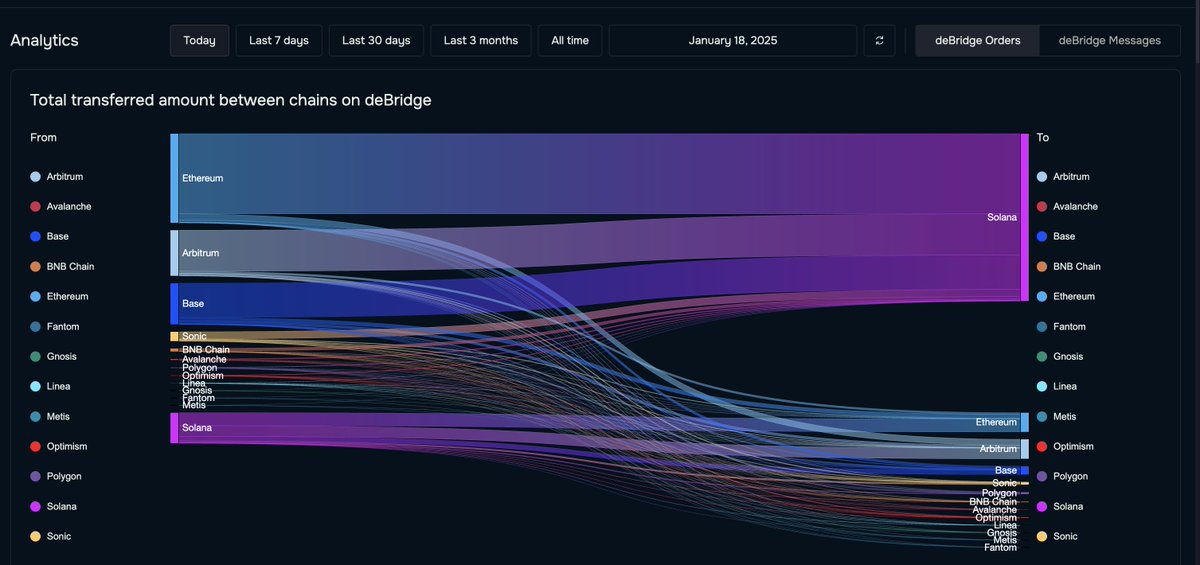Select Sonic source node in Sankey chart
This screenshot has width=1200, height=565.
click(x=174, y=336)
